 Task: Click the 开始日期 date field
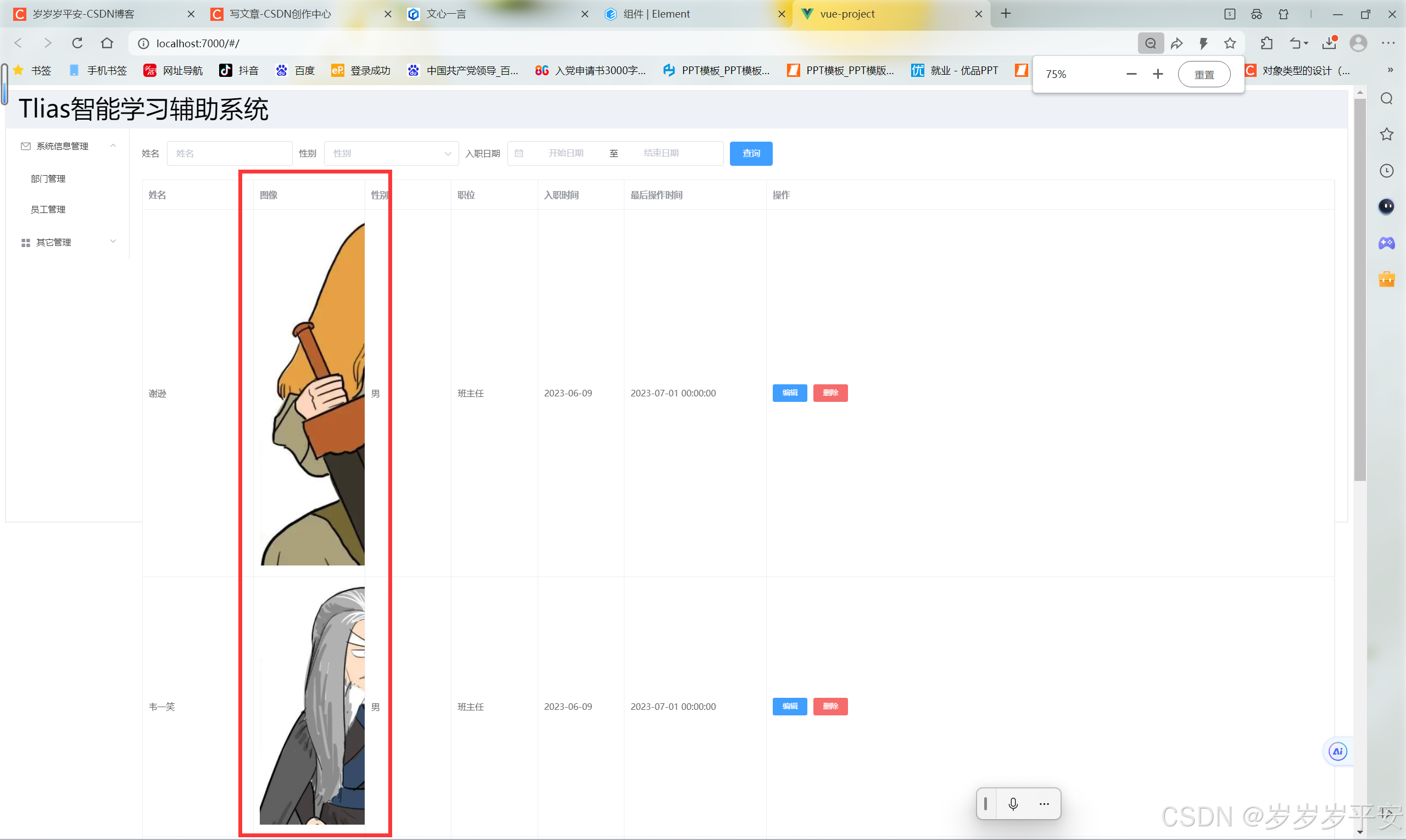(566, 153)
